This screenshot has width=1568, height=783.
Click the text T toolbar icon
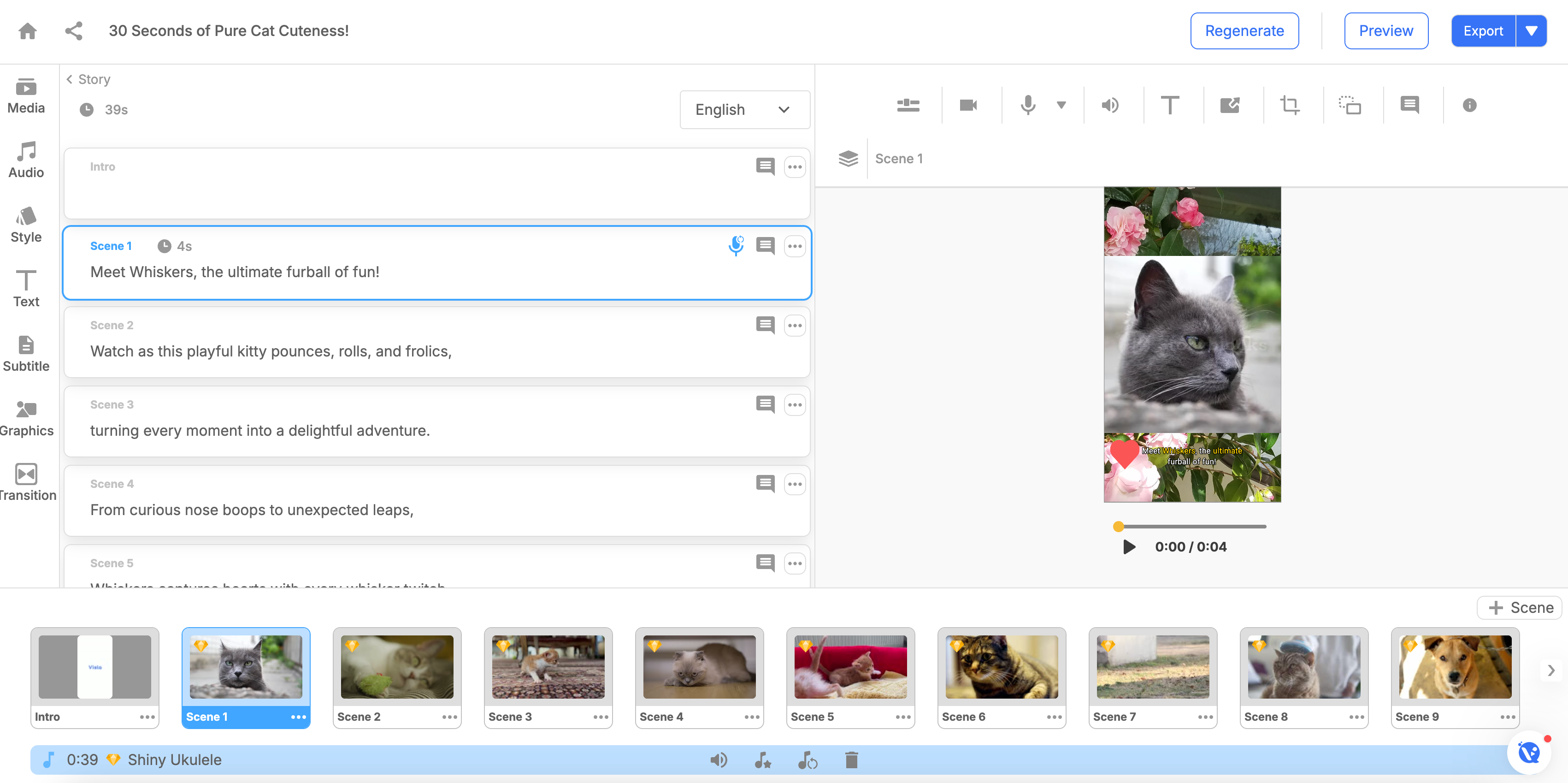click(1169, 105)
